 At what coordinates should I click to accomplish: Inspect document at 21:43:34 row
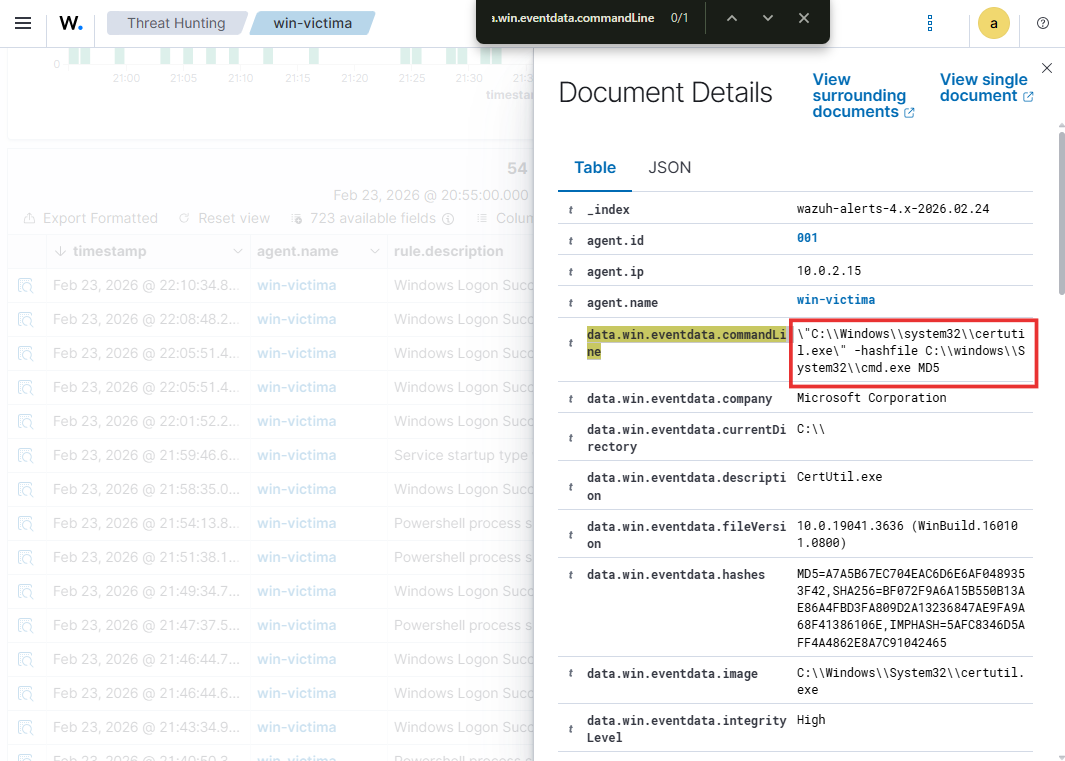click(26, 727)
